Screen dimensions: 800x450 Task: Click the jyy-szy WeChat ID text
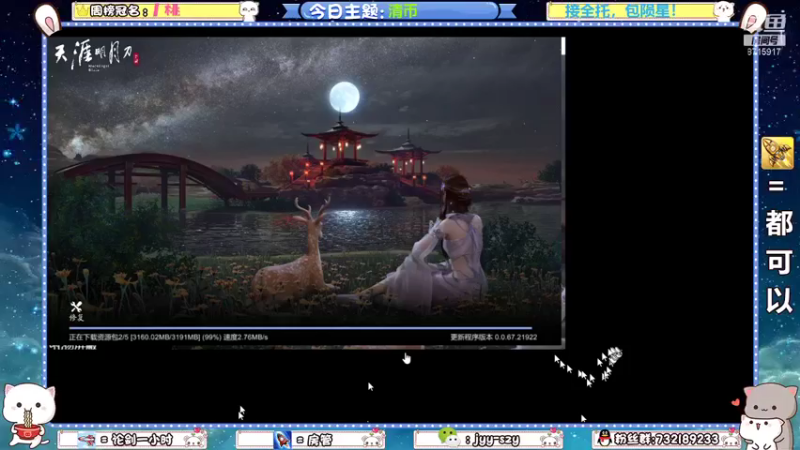496,439
